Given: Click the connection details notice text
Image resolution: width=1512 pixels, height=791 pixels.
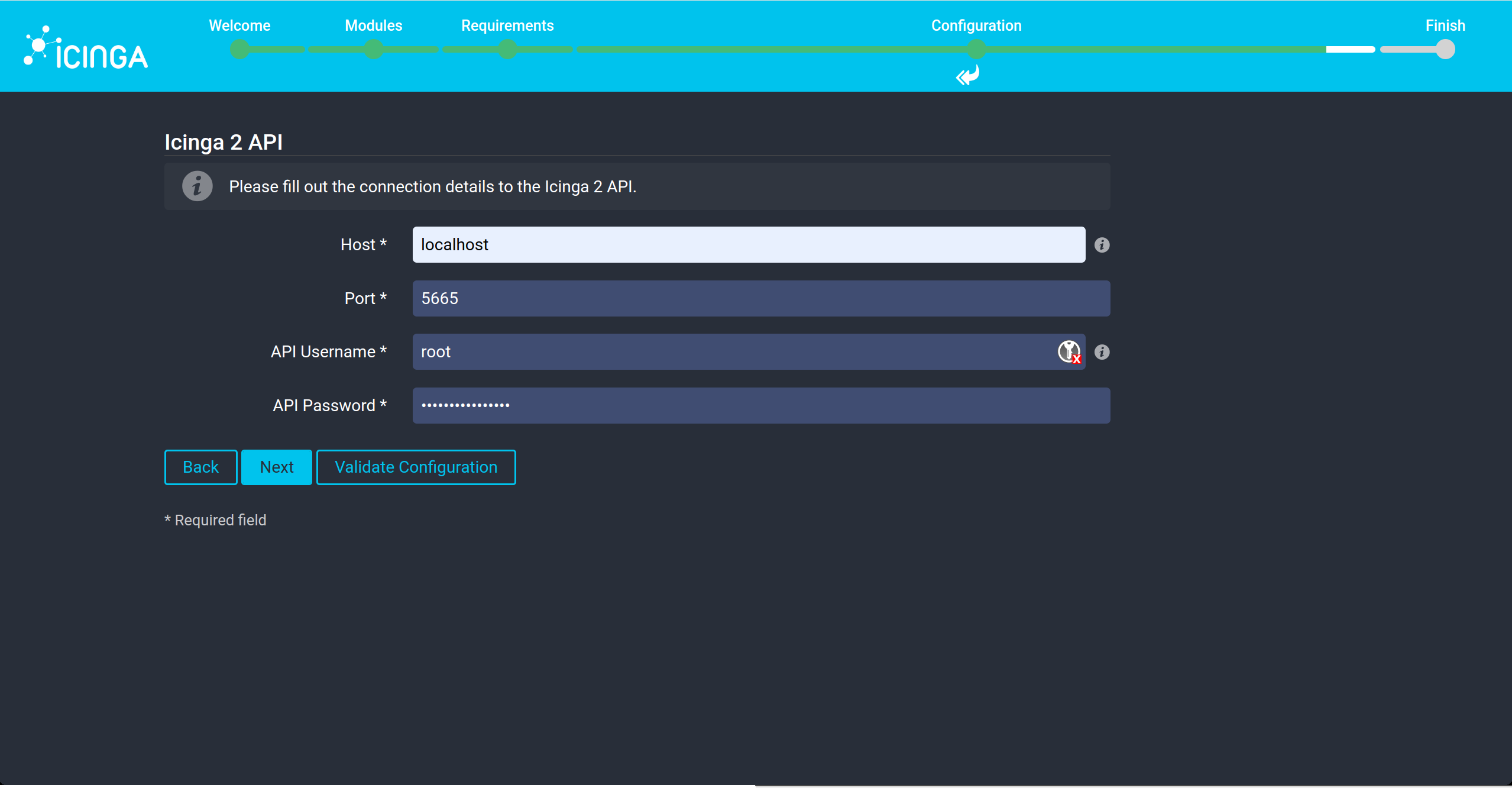Looking at the screenshot, I should tap(433, 187).
